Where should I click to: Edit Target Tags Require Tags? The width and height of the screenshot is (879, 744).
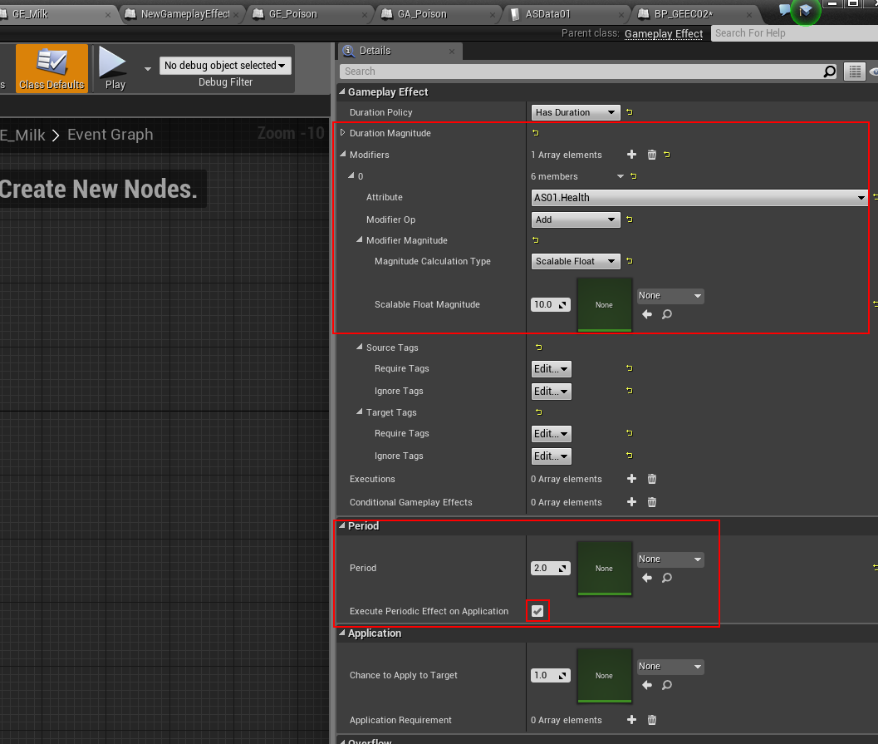(x=552, y=433)
